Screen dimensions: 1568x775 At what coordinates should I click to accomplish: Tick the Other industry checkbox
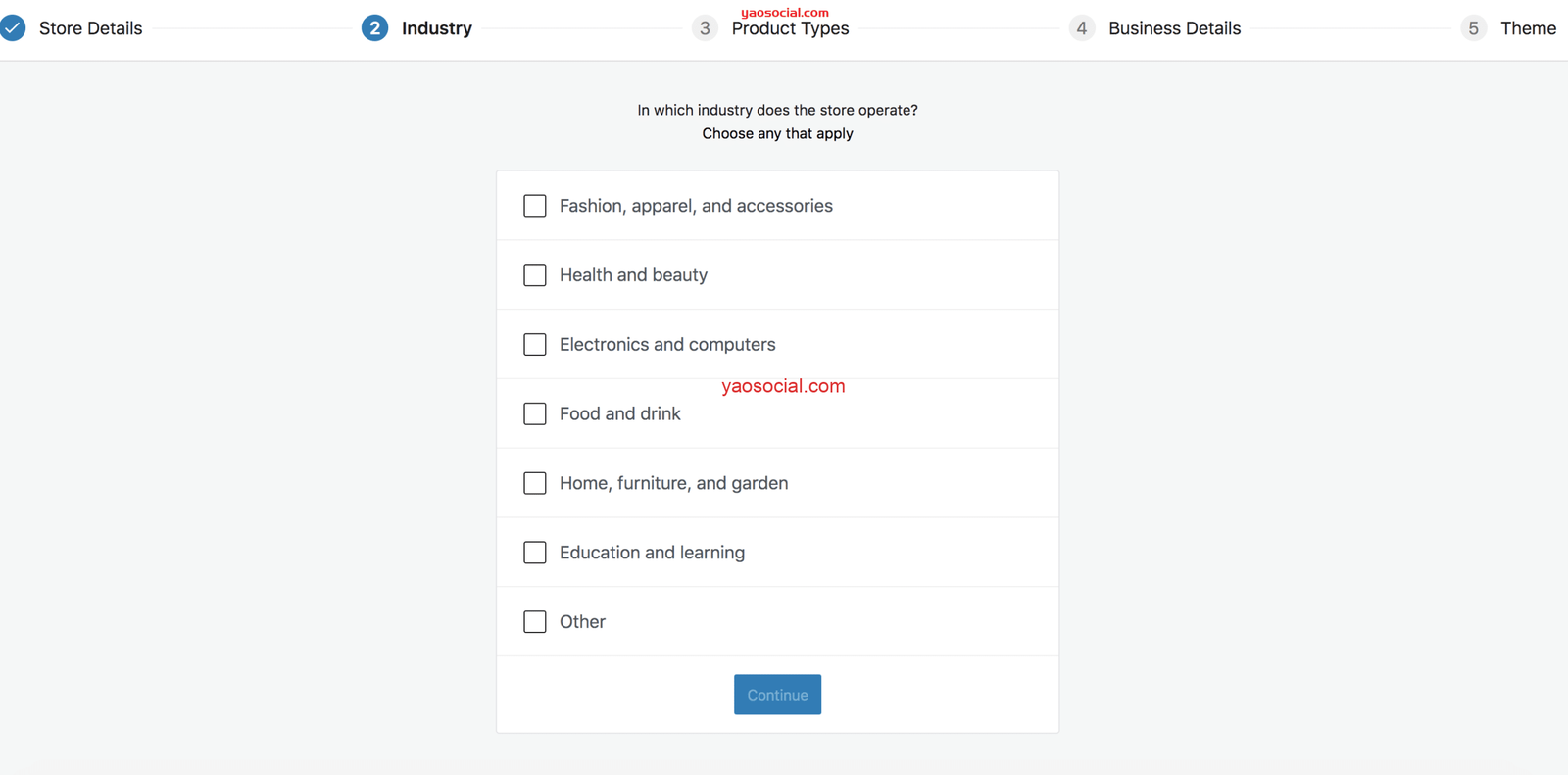point(535,622)
